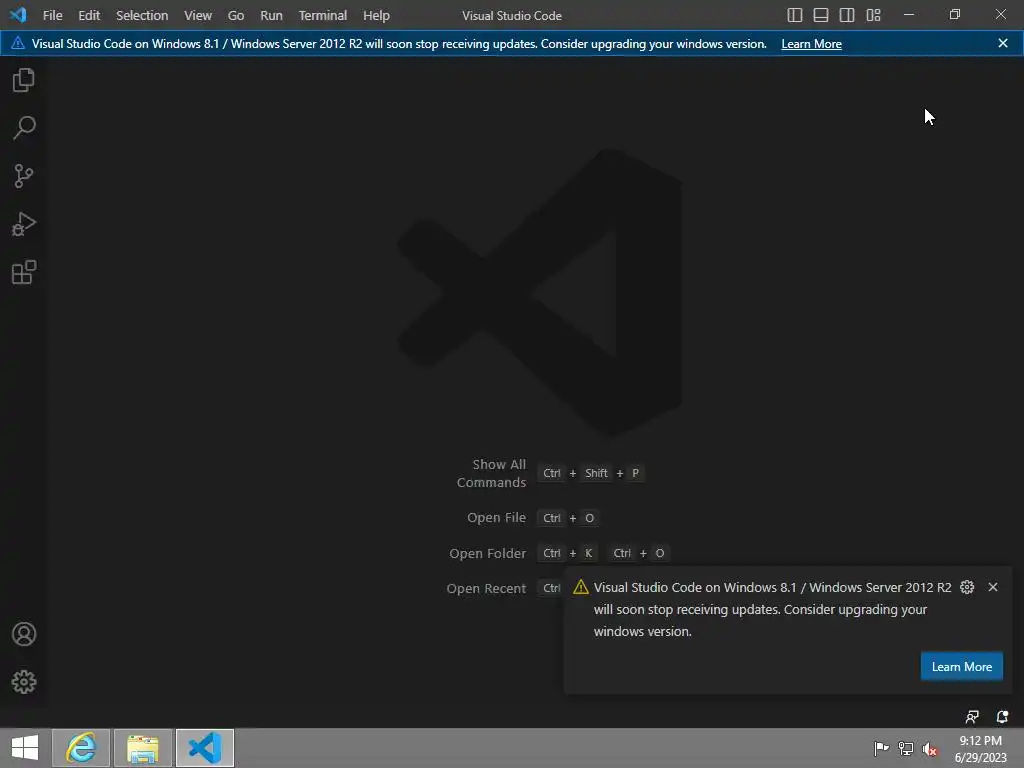Click the K key hint badge
Viewport: 1024px width, 768px height.
(x=588, y=553)
